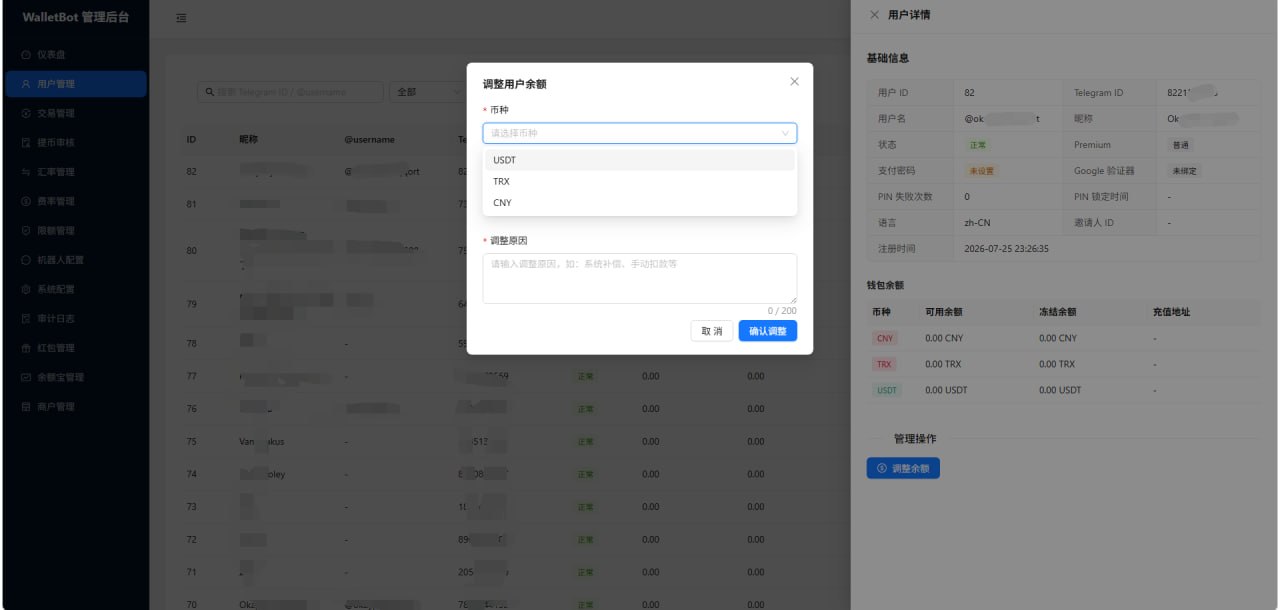Toggle the sidebar collapse icon in header
The width and height of the screenshot is (1280, 610).
pos(181,18)
